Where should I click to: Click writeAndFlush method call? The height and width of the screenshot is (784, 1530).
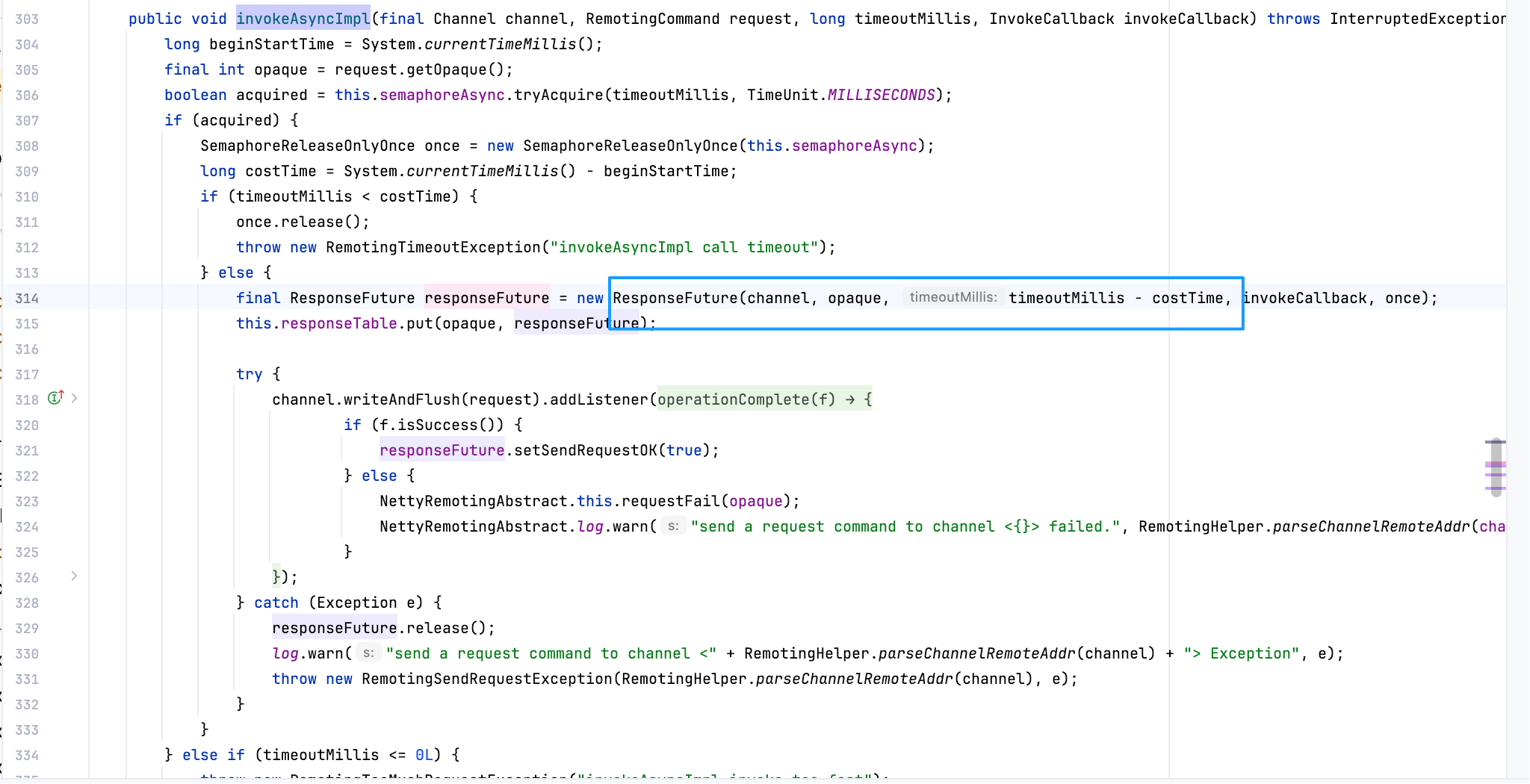[402, 399]
